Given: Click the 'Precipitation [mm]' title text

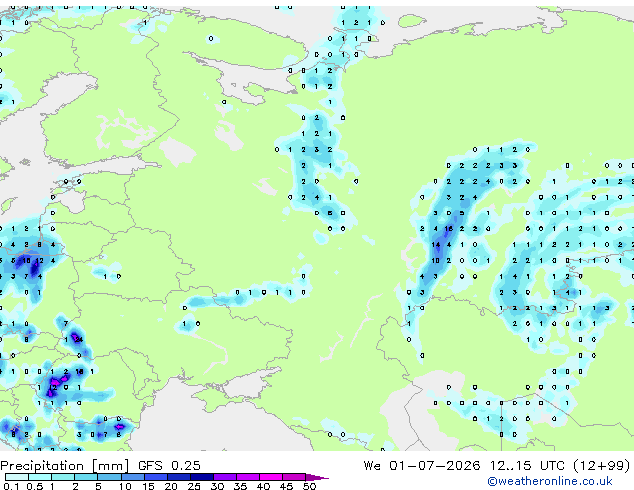Looking at the screenshot, I should pyautogui.click(x=65, y=466).
